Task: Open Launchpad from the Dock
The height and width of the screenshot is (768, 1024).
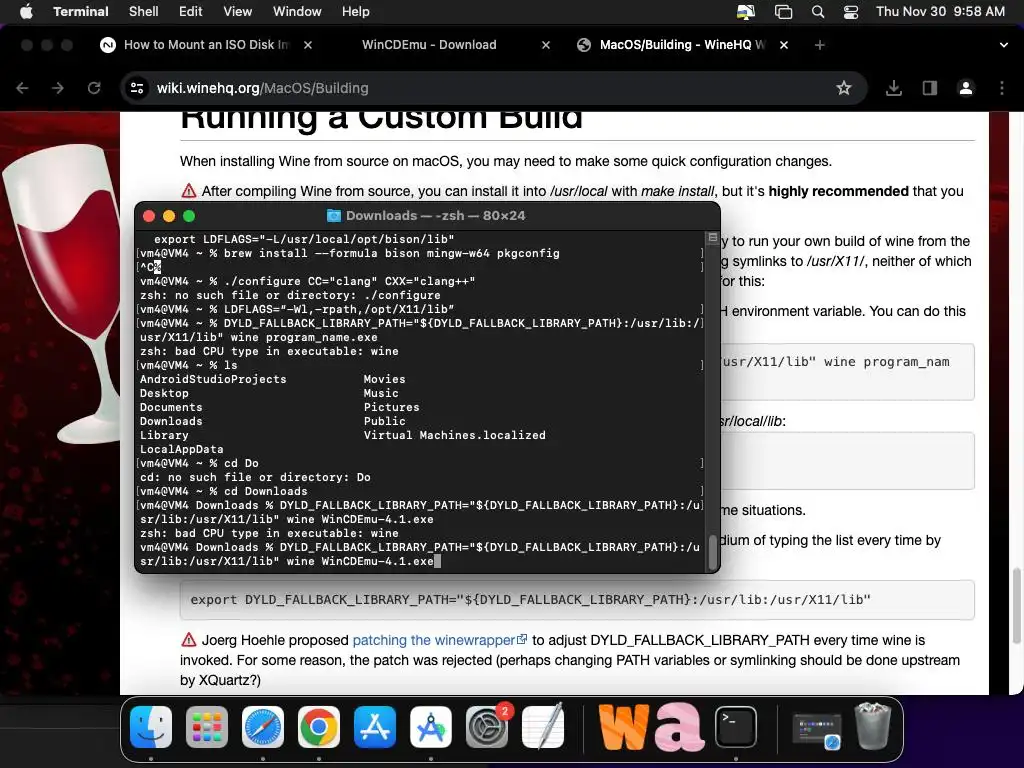Action: [x=207, y=727]
